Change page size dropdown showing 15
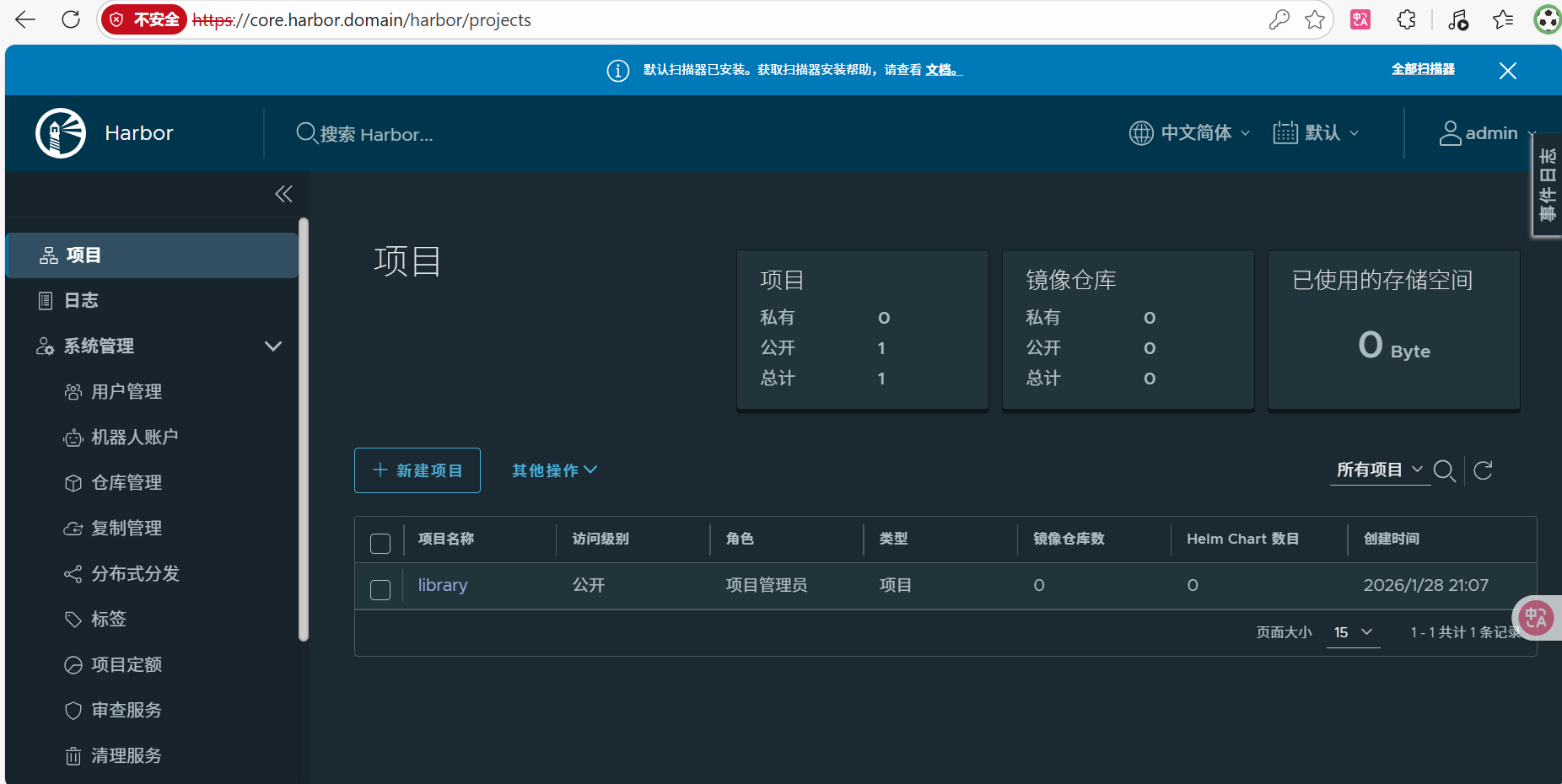The height and width of the screenshot is (784, 1562). click(1354, 632)
